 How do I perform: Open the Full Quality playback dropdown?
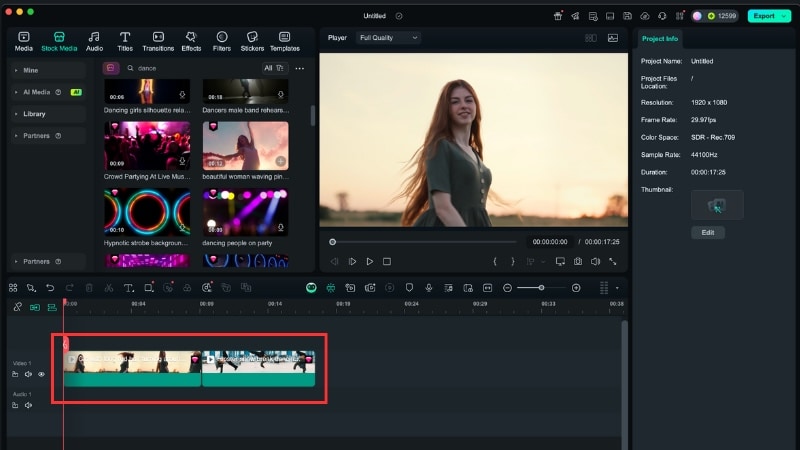(x=389, y=38)
